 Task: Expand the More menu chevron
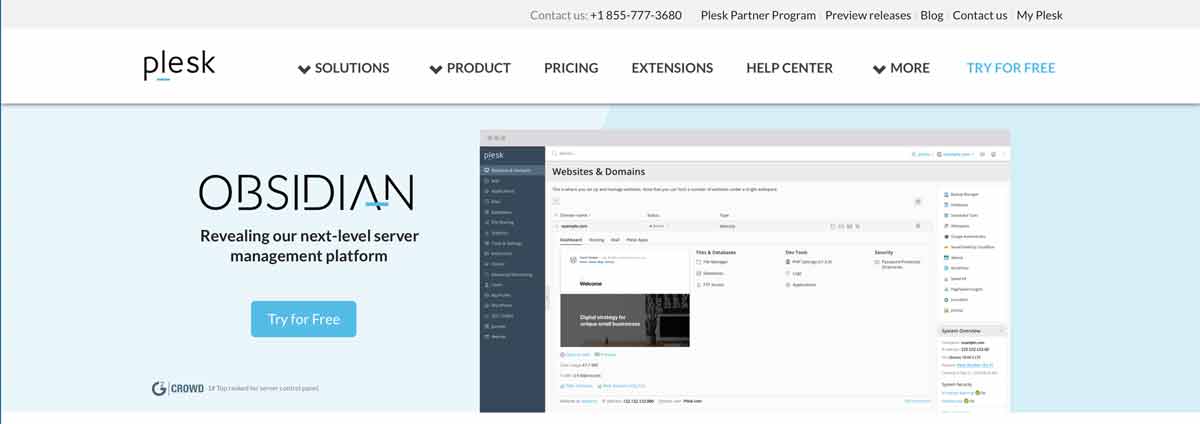[x=879, y=69]
